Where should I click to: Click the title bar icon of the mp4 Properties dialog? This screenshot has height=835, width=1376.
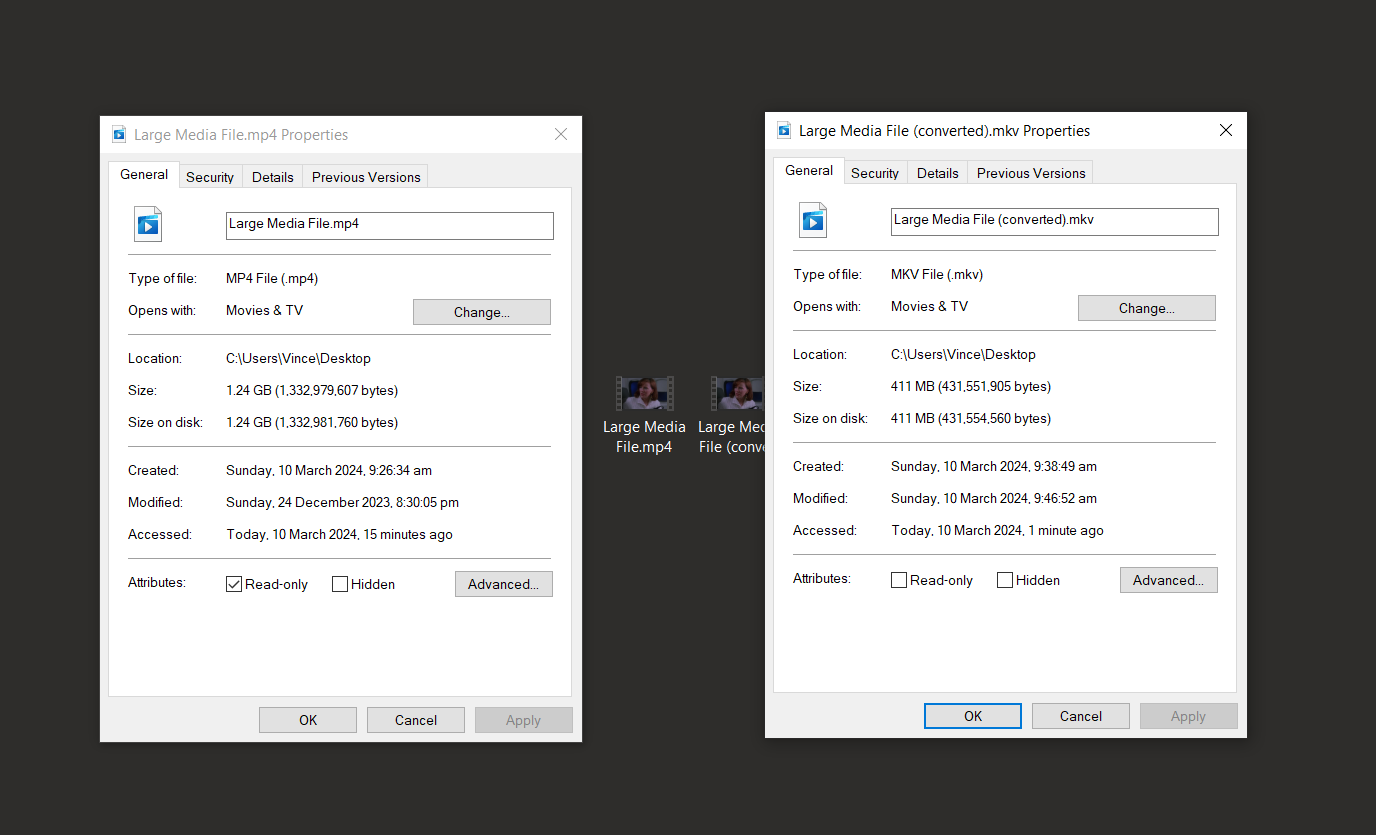(x=119, y=133)
